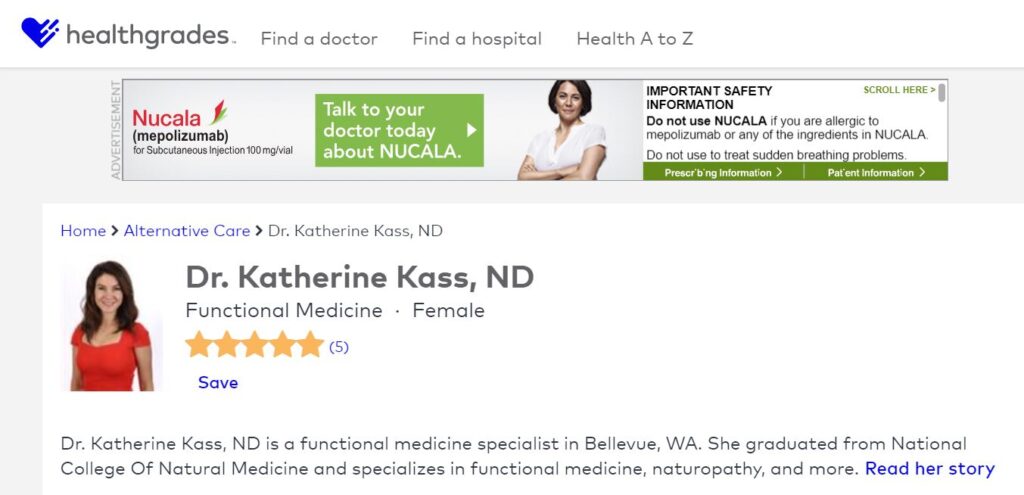Image resolution: width=1024 pixels, height=495 pixels.
Task: Click the fifth rating star
Action: tap(311, 344)
